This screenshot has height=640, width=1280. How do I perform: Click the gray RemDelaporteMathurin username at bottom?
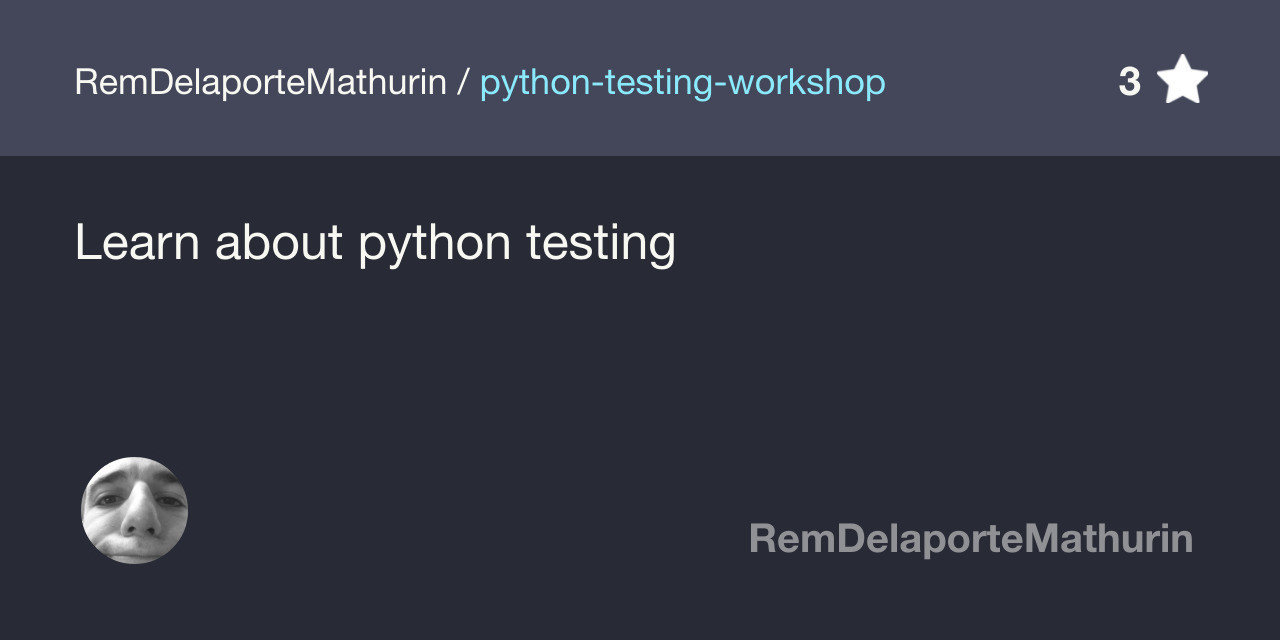pyautogui.click(x=971, y=539)
